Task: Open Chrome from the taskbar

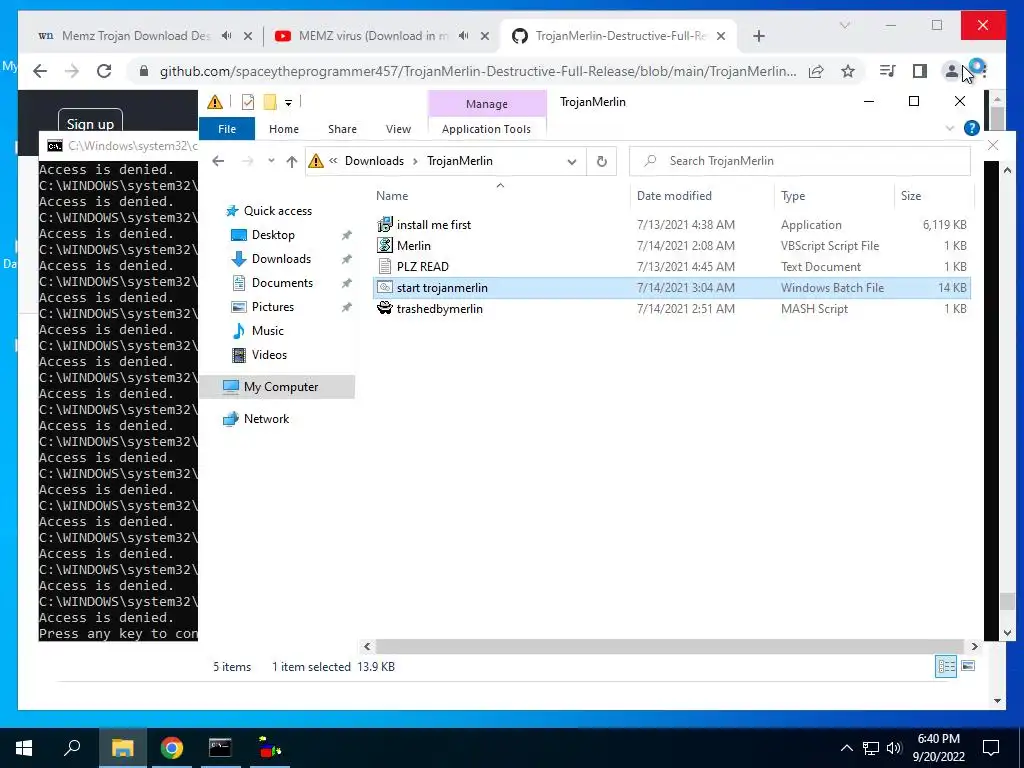Action: pyautogui.click(x=172, y=748)
